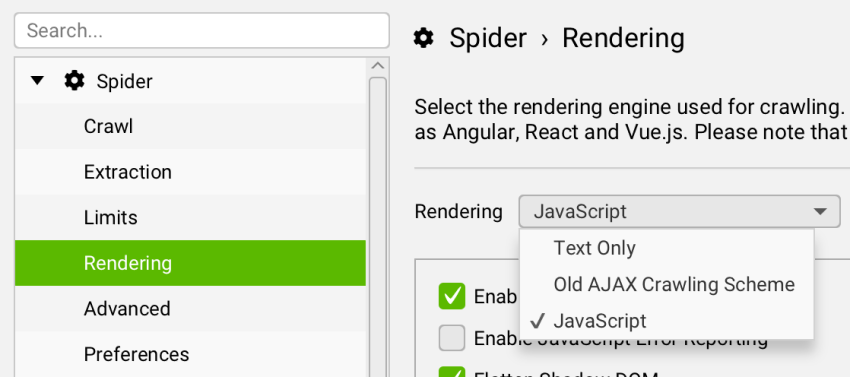850x377 pixels.
Task: Select the highlighted Rendering sidebar item
Action: point(190,263)
